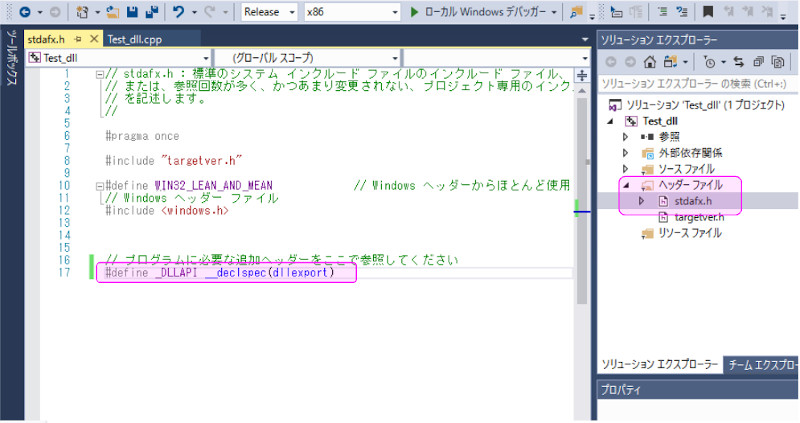Open the debugger target dropdown arrow

pyautogui.click(x=554, y=12)
